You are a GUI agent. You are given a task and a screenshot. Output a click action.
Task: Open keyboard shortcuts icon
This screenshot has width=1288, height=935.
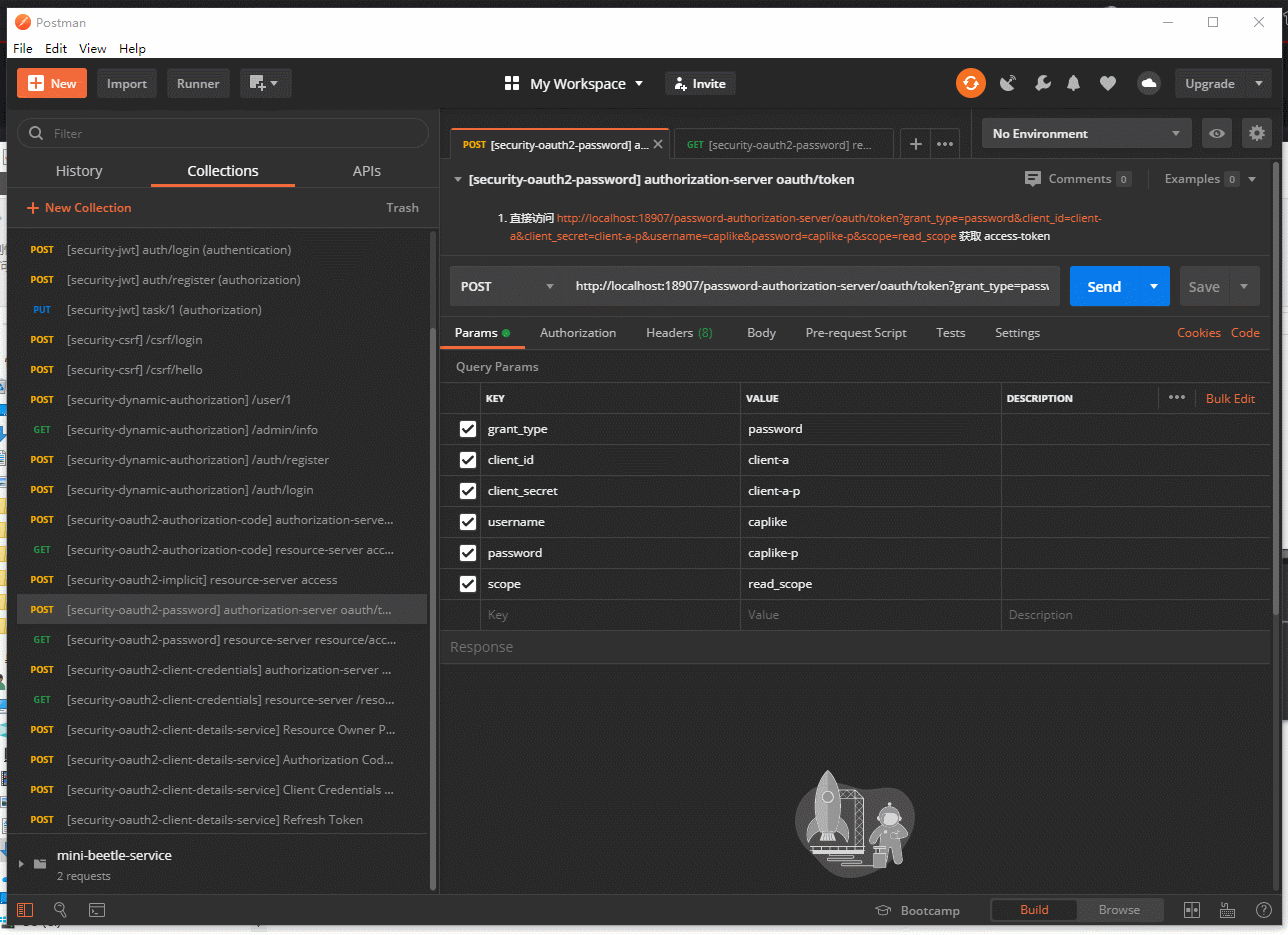(1228, 910)
